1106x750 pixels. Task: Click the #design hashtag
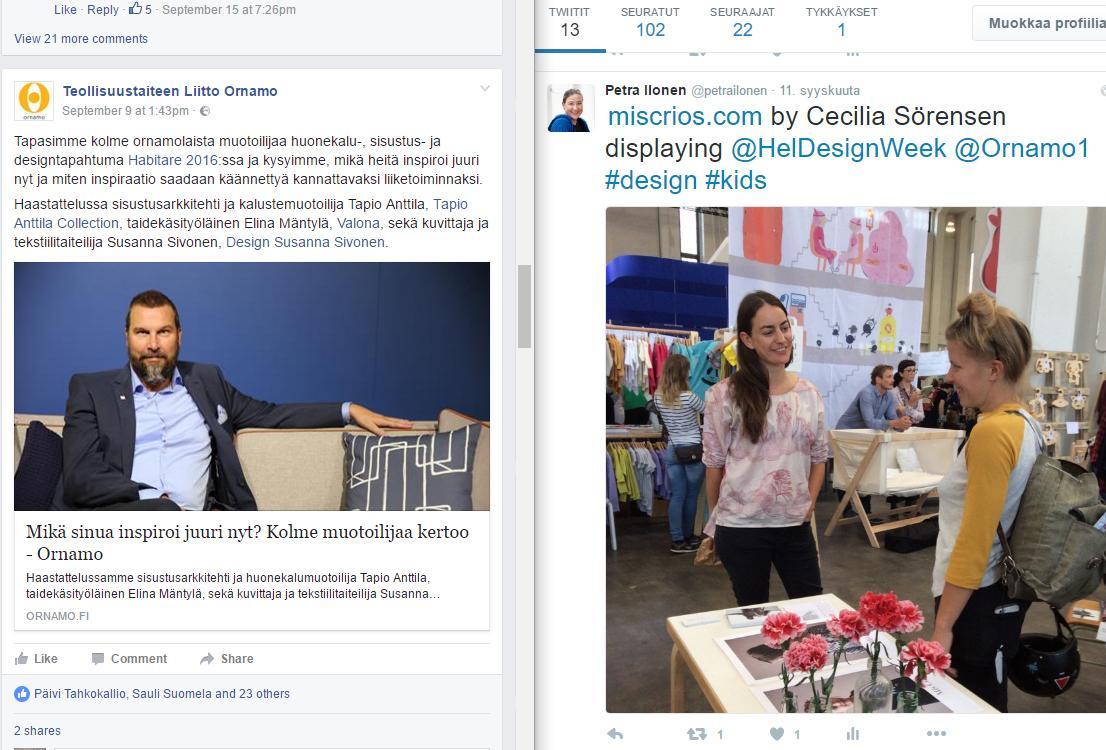coord(651,180)
